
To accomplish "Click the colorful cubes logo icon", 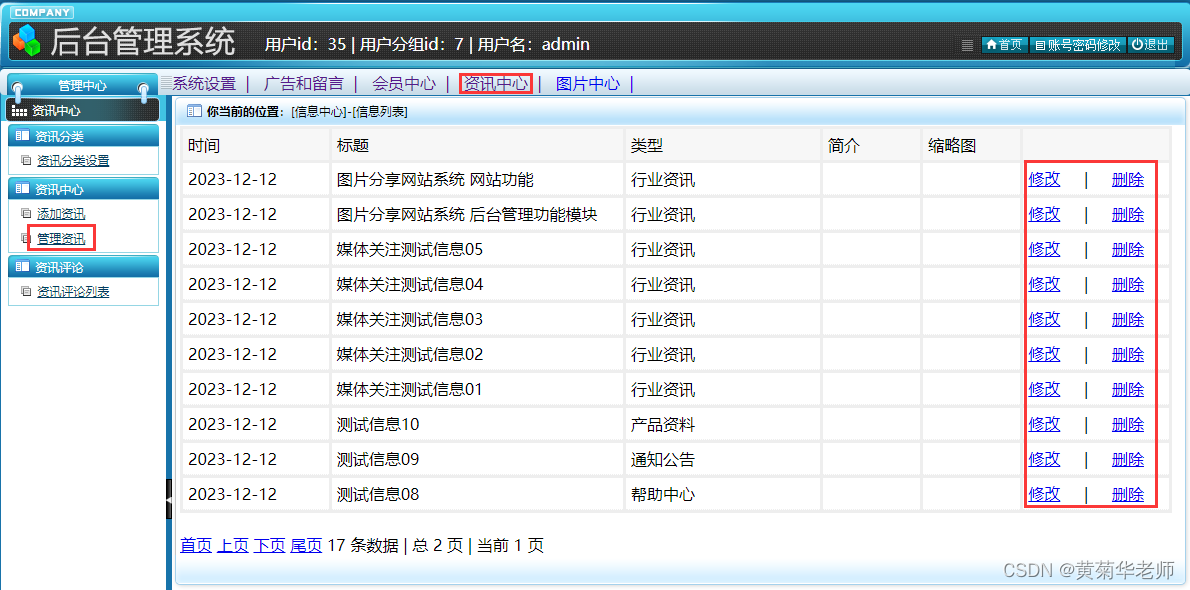I will click(x=26, y=40).
